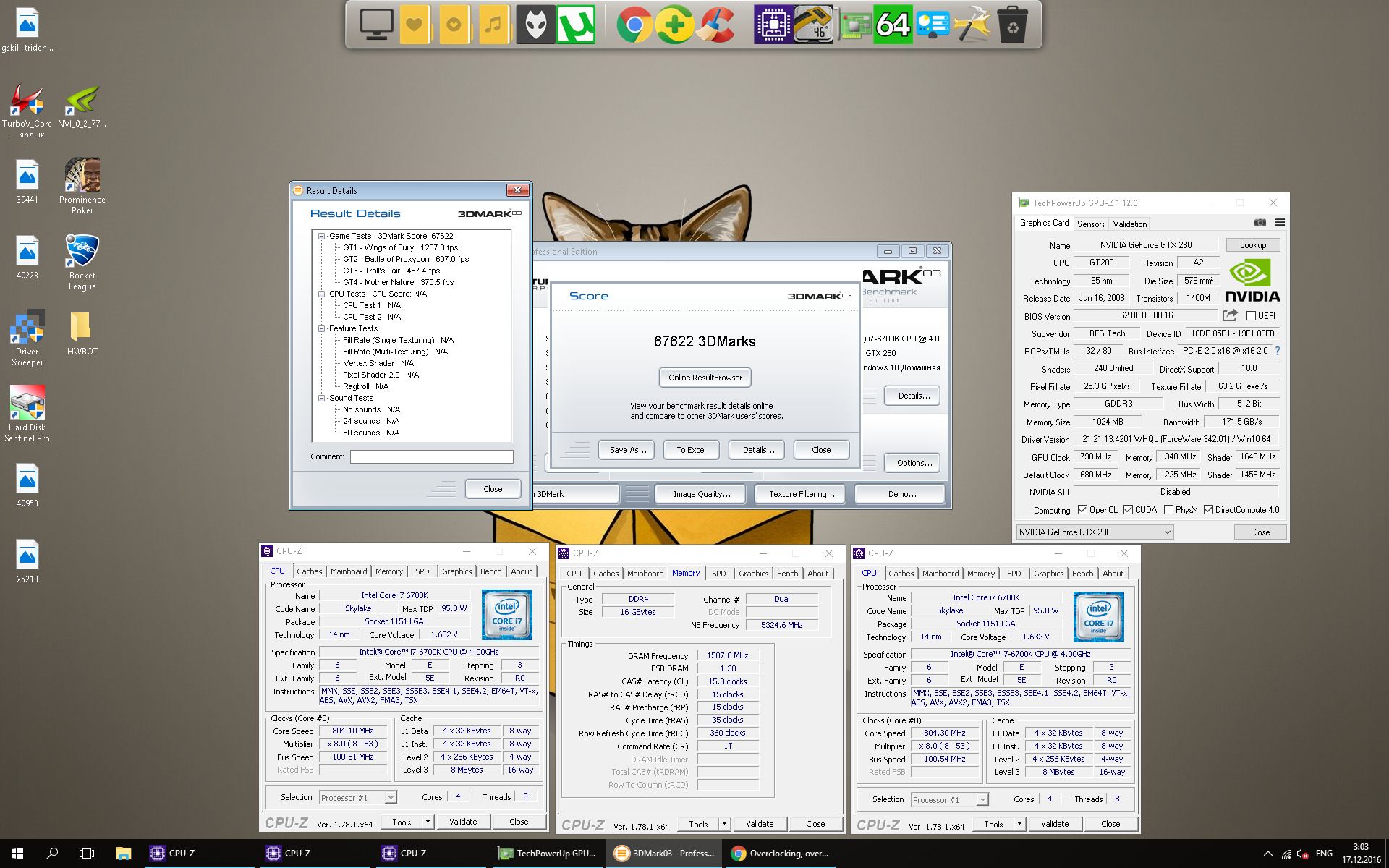Switch to Sensors tab in GPU-Z
This screenshot has width=1389, height=868.
pyautogui.click(x=1091, y=224)
